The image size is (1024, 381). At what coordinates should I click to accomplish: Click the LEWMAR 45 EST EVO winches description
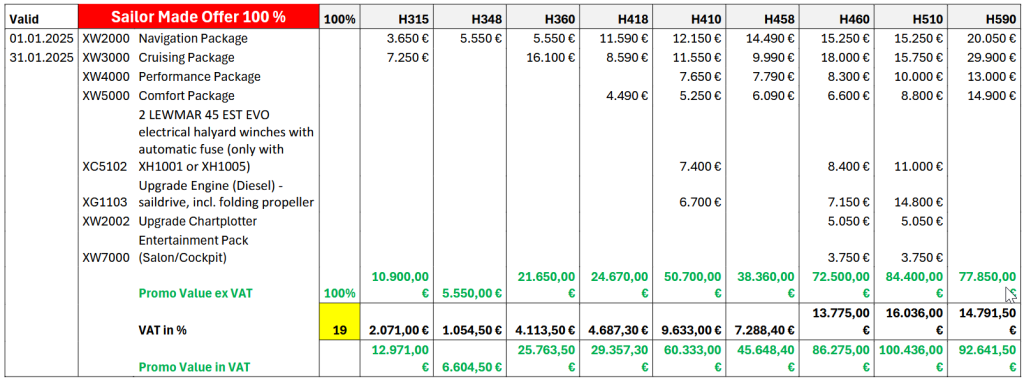226,141
